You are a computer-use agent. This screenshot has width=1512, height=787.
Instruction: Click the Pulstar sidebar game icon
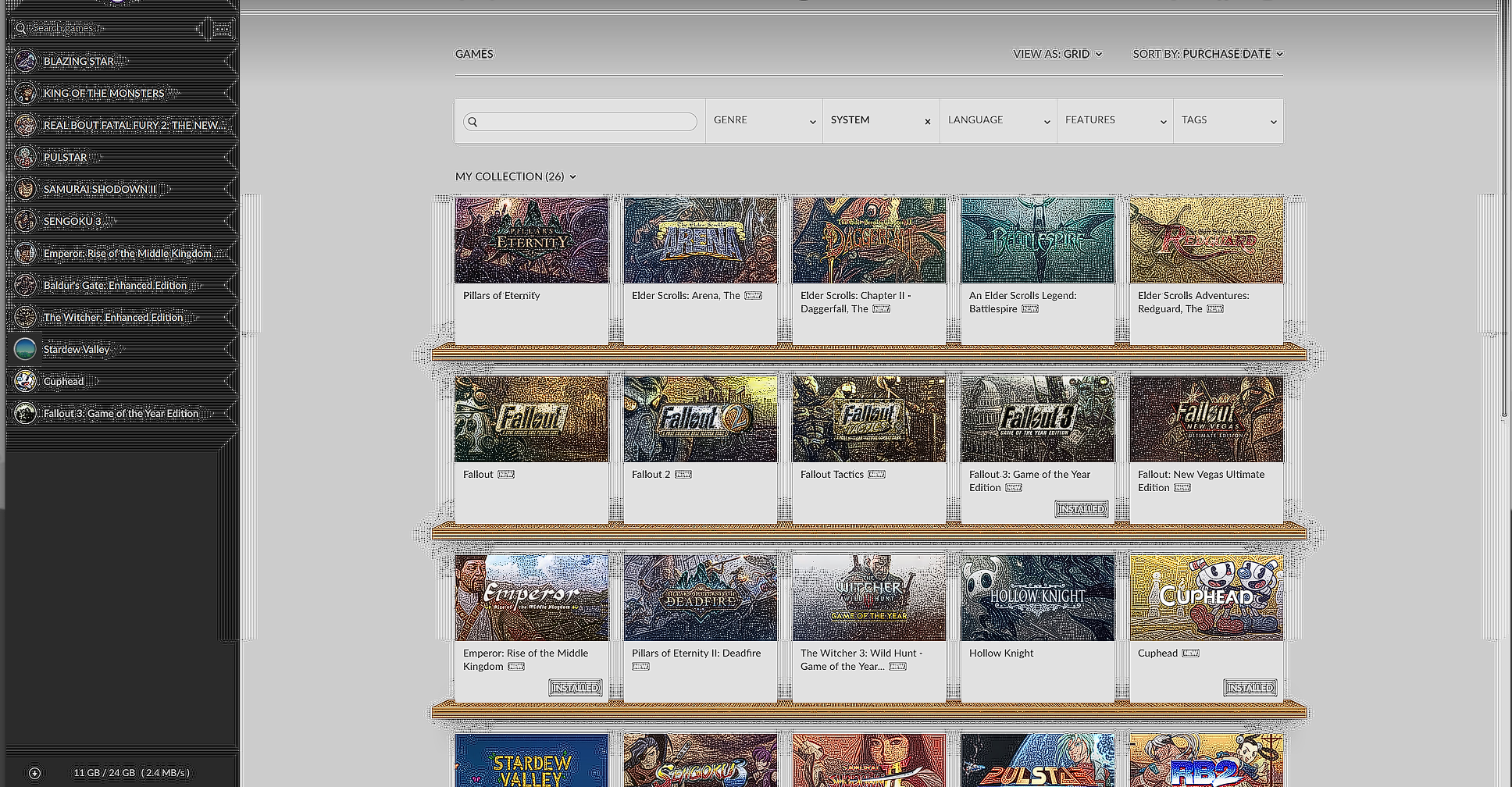pyautogui.click(x=25, y=157)
